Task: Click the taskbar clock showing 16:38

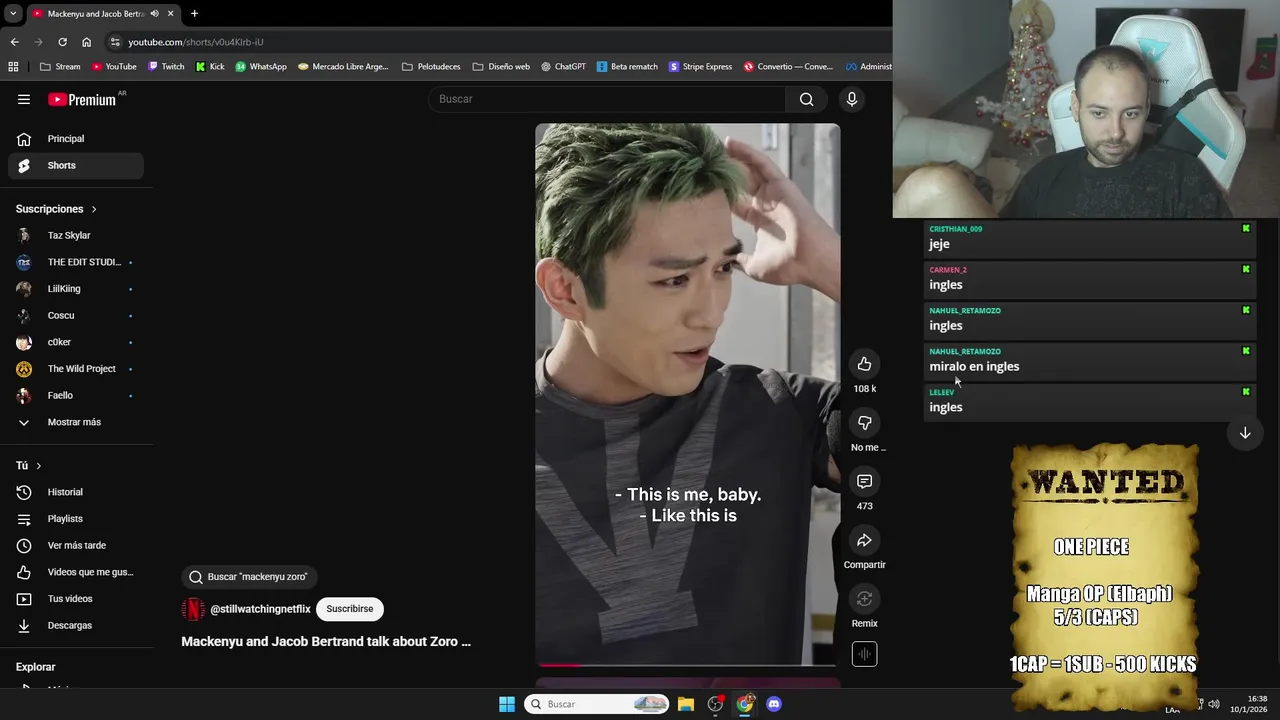Action: (x=1249, y=704)
